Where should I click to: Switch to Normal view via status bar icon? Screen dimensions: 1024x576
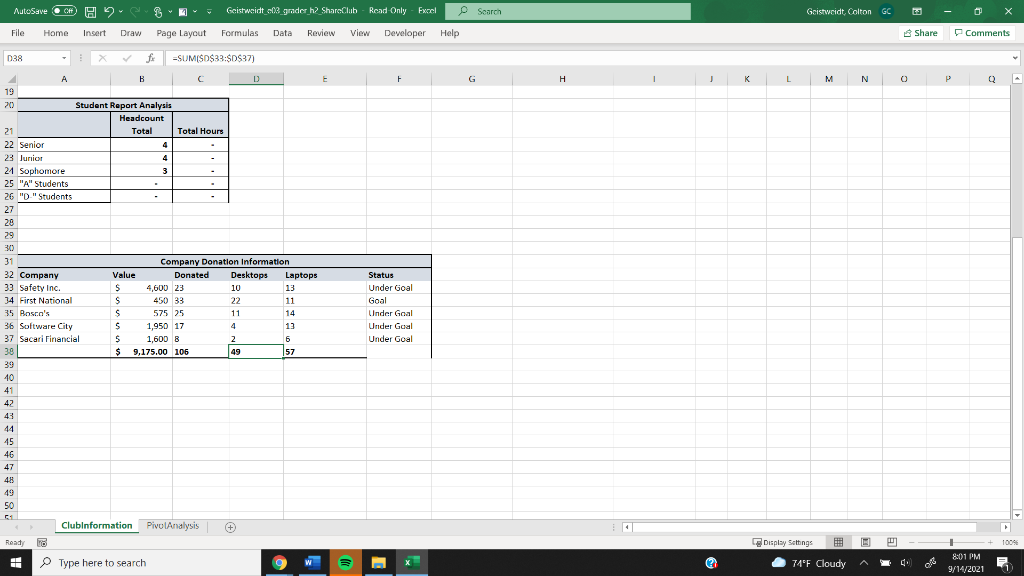click(836, 541)
